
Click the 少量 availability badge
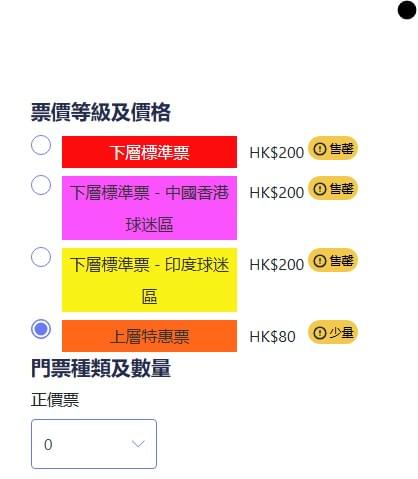point(333,332)
